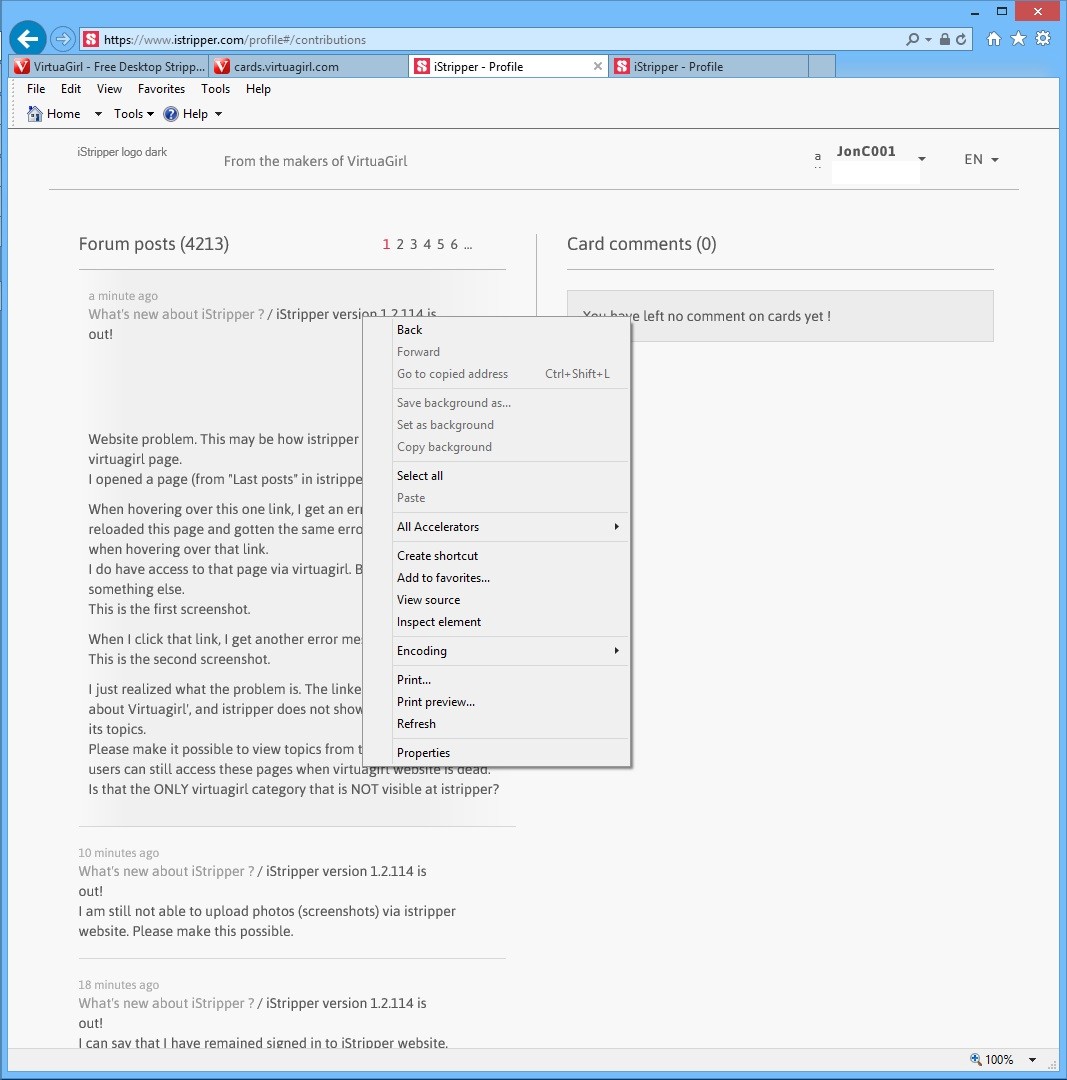Click the iStripper logo dark image

coord(122,152)
